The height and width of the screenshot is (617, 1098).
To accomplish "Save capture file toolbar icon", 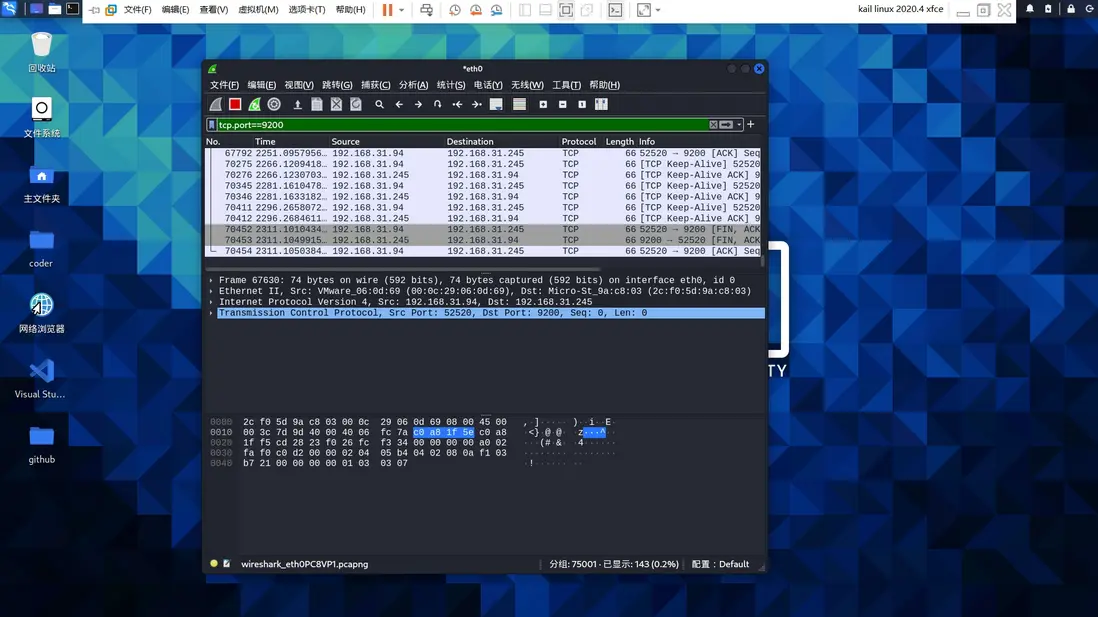I will [317, 104].
